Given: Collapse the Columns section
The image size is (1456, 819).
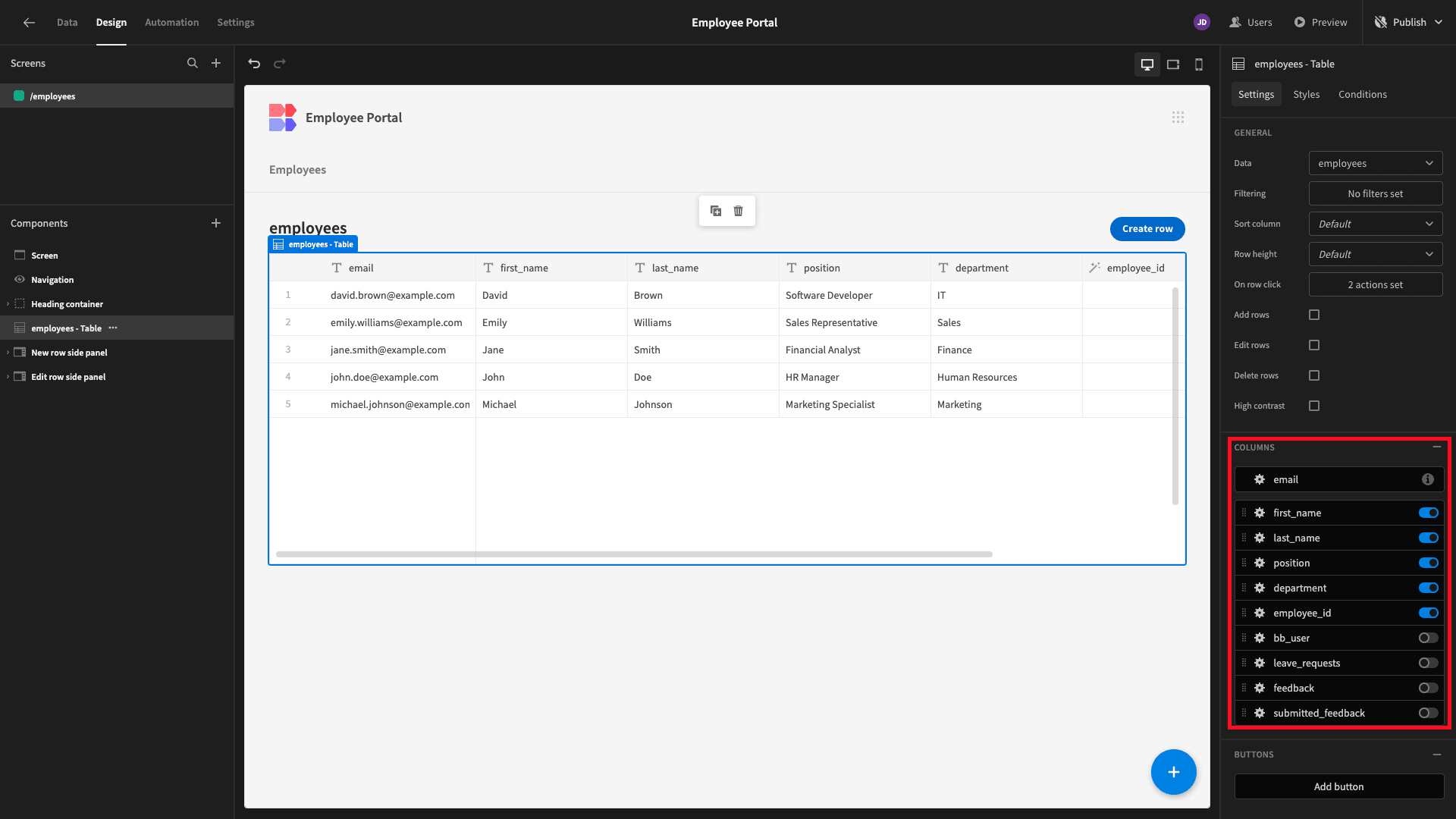Looking at the screenshot, I should pyautogui.click(x=1437, y=447).
